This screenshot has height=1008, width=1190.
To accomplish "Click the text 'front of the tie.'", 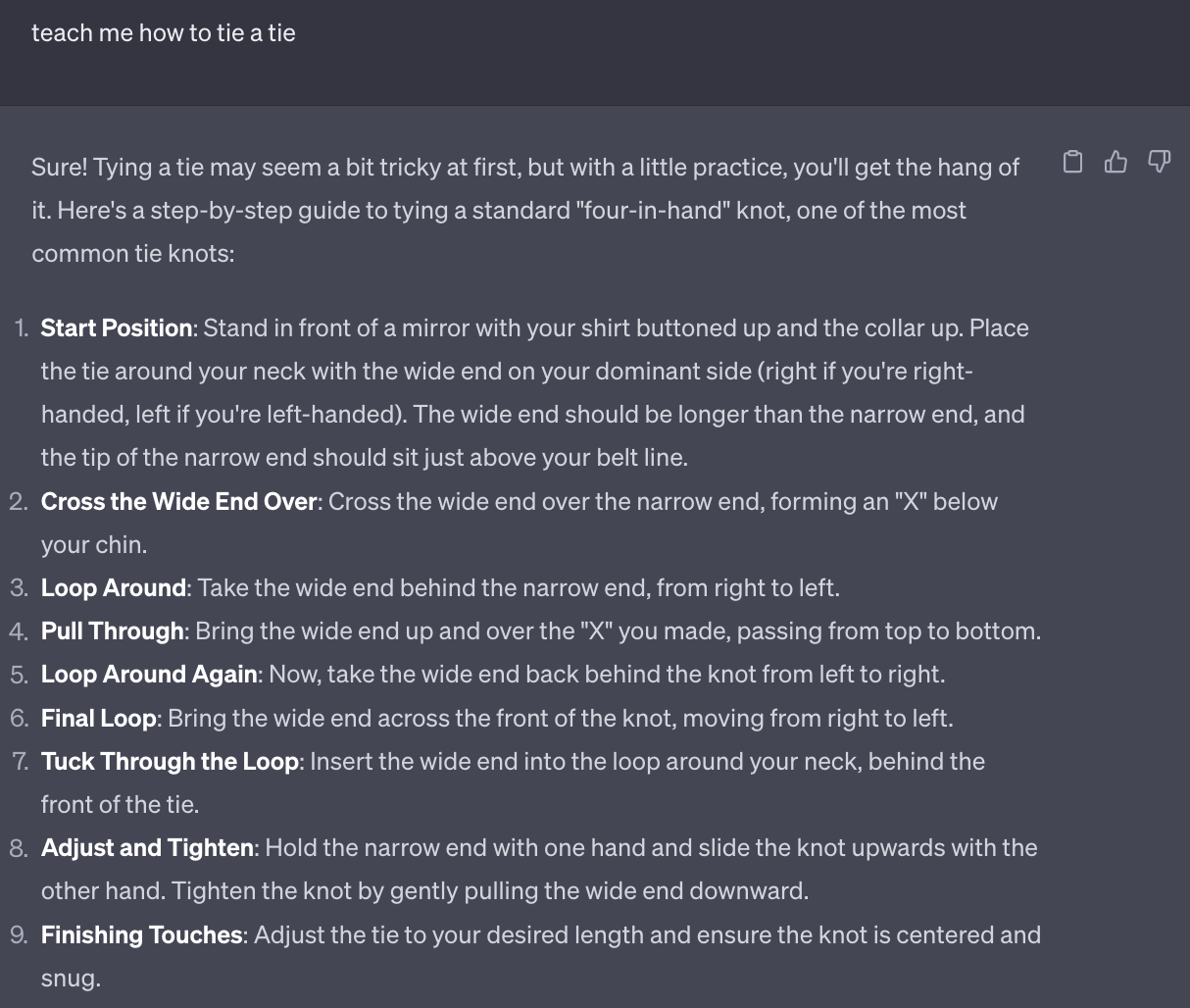I will pos(120,805).
